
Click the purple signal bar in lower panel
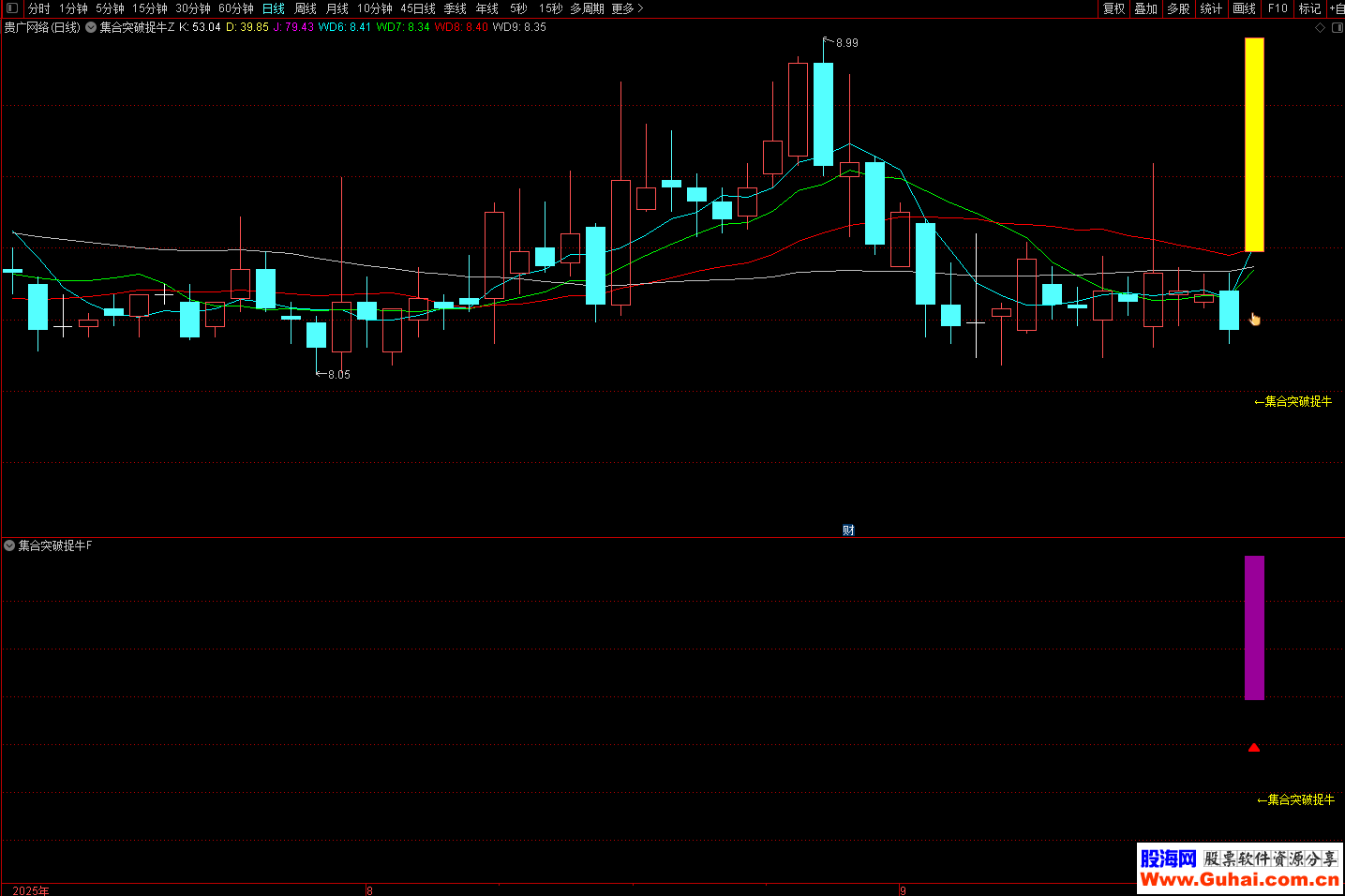(1254, 628)
